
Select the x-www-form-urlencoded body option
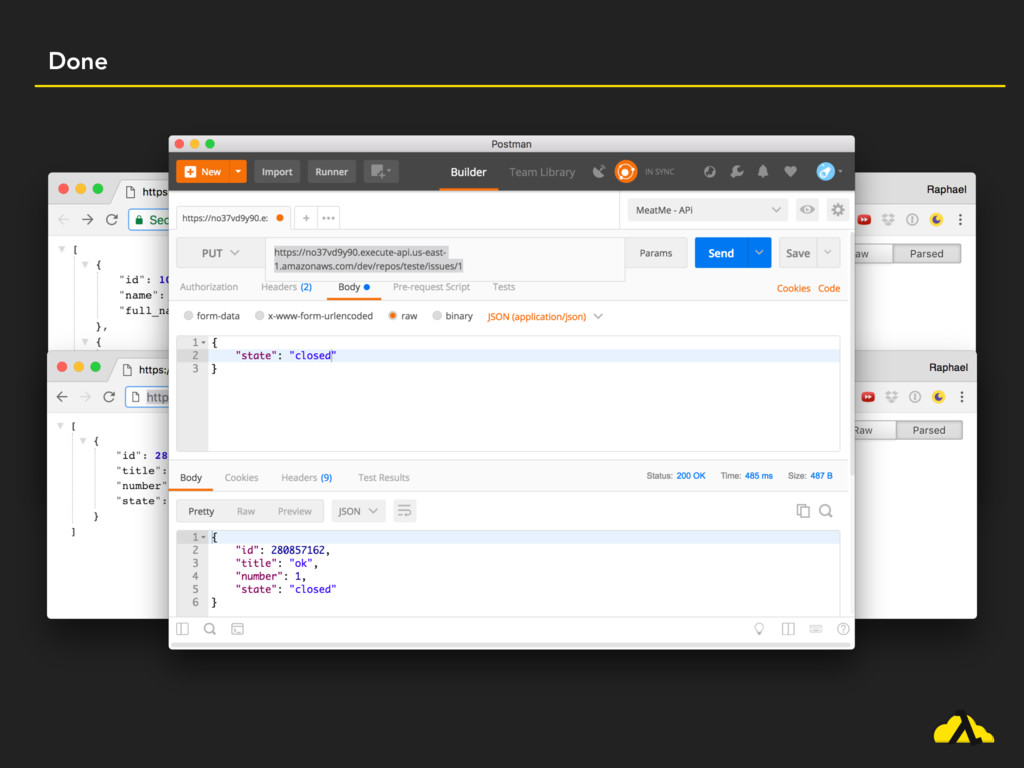pos(259,316)
